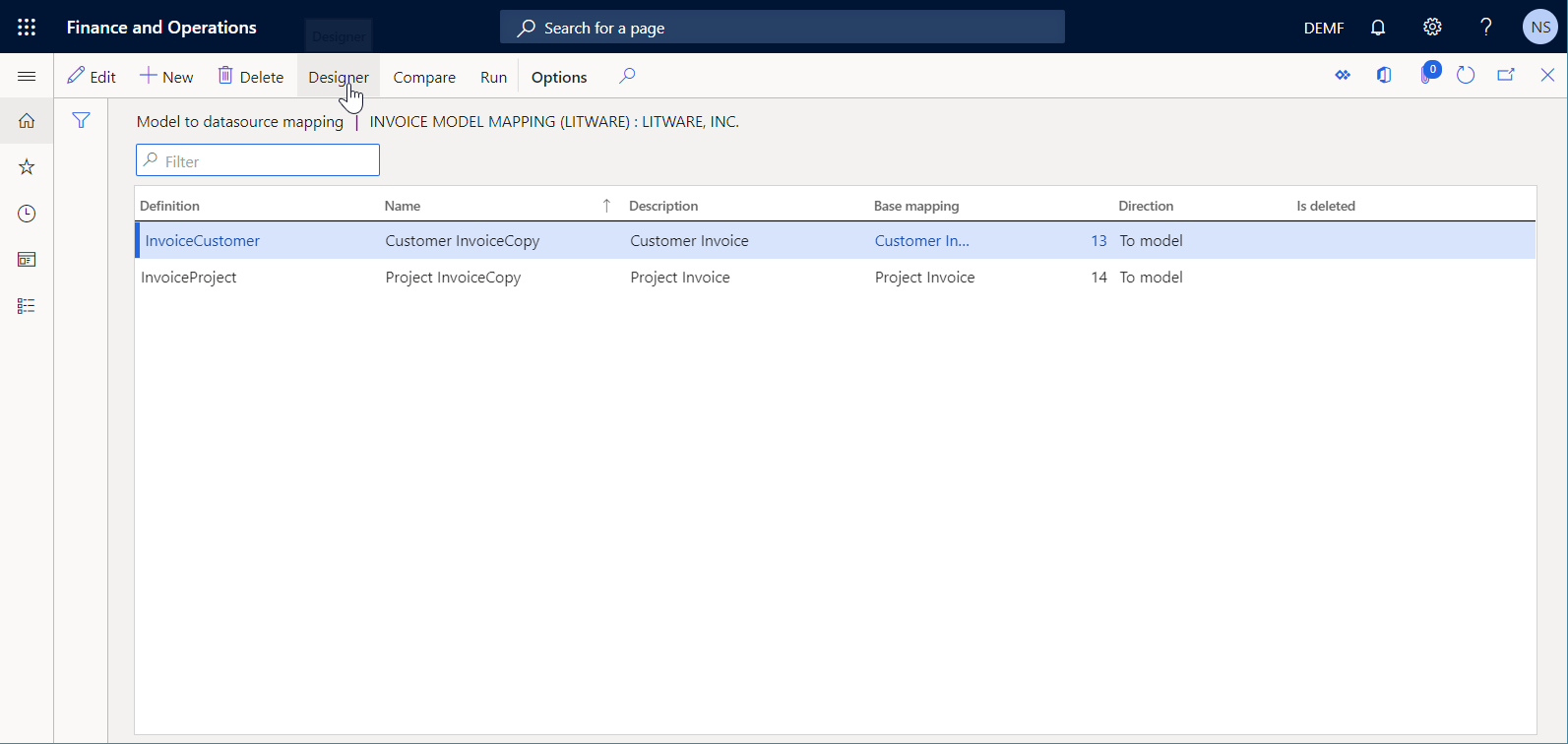Open Base mapping column header menu
This screenshot has width=1568, height=744.
tap(916, 206)
